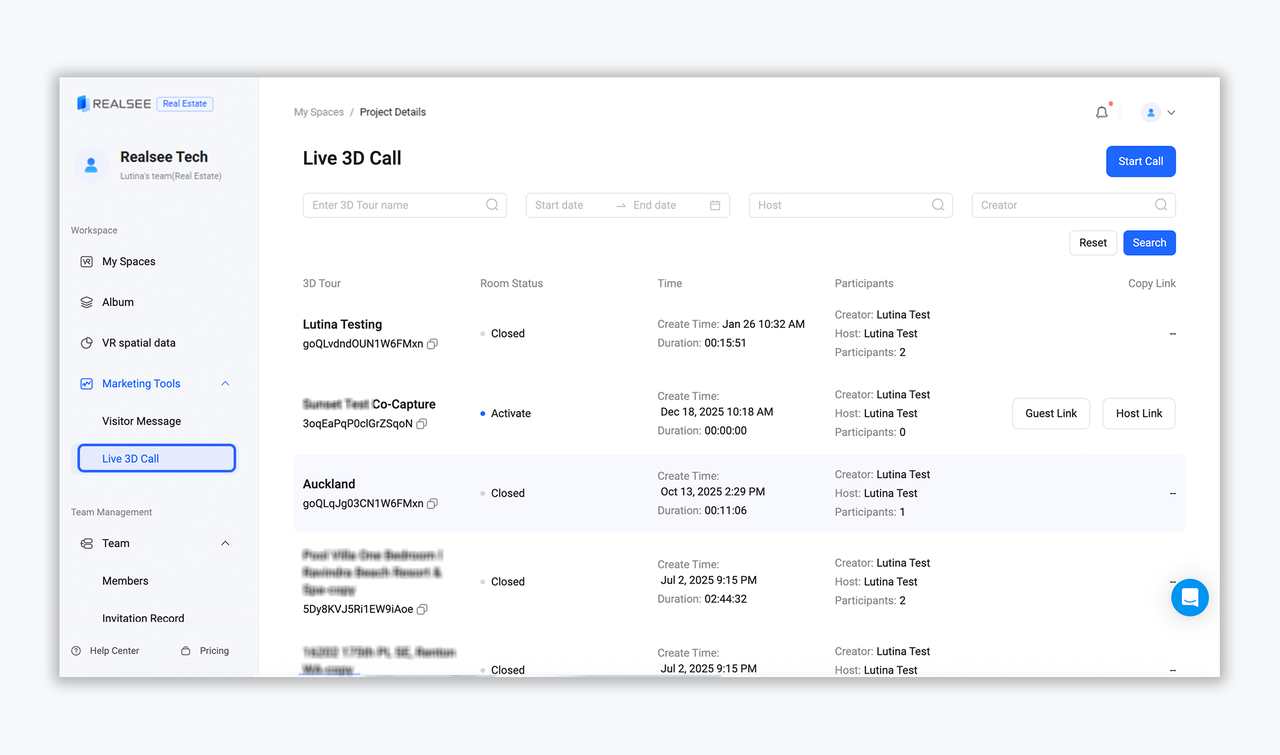Click the search icon in Host field
This screenshot has width=1280, height=755.
[x=937, y=205]
